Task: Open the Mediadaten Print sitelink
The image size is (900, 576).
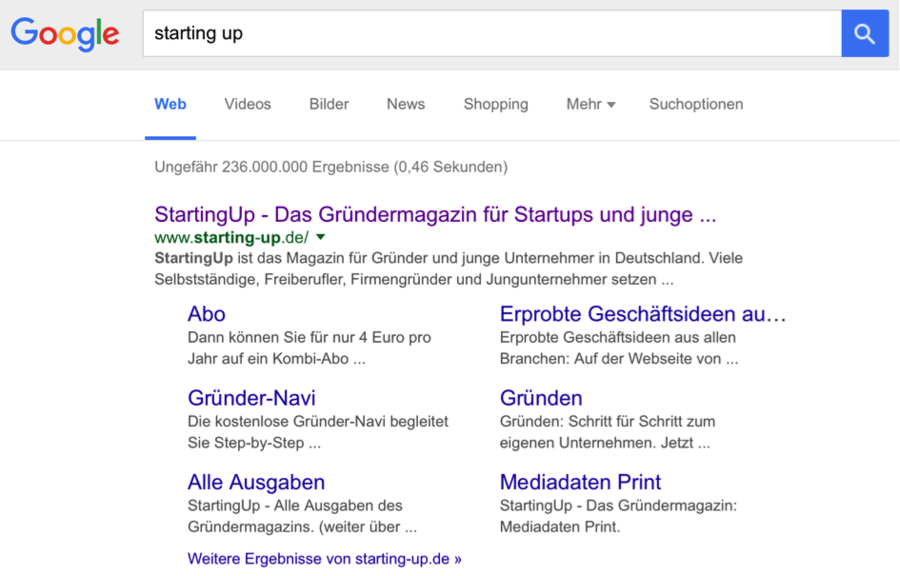Action: click(580, 482)
